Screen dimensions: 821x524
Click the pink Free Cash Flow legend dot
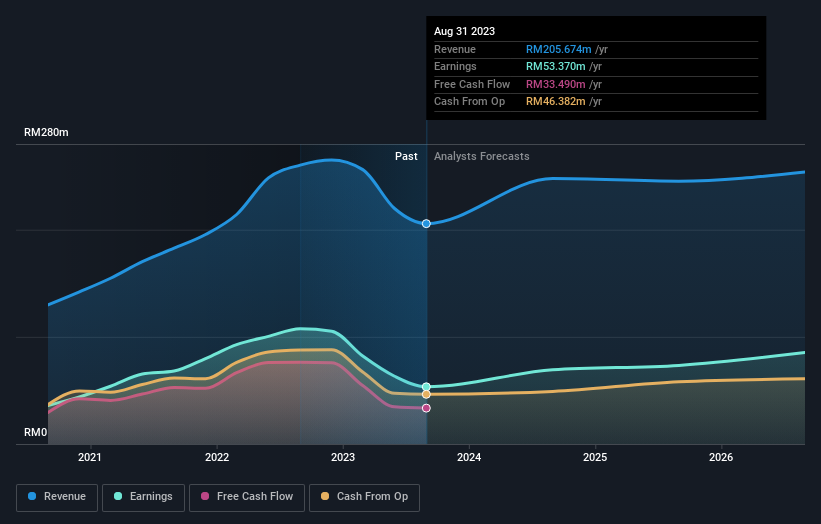pos(205,496)
